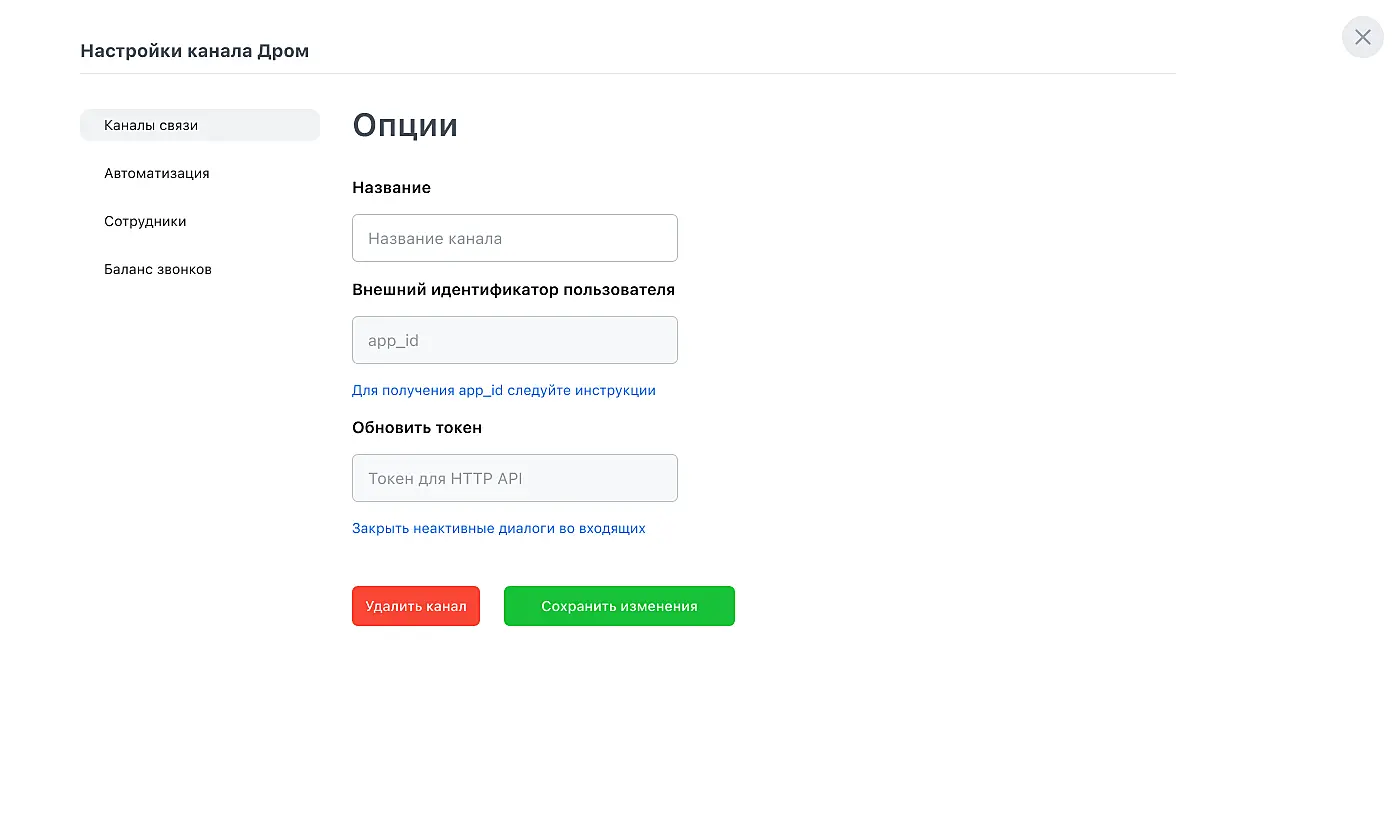This screenshot has width=1400, height=824.
Task: Switch to Автоматизация settings
Action: pyautogui.click(x=157, y=173)
